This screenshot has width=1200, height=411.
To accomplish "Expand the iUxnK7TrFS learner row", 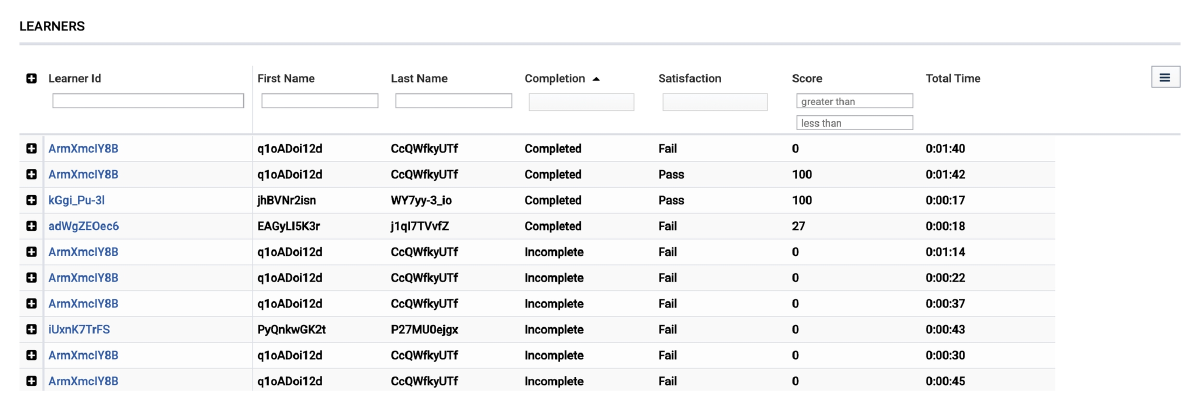I will pyautogui.click(x=31, y=329).
